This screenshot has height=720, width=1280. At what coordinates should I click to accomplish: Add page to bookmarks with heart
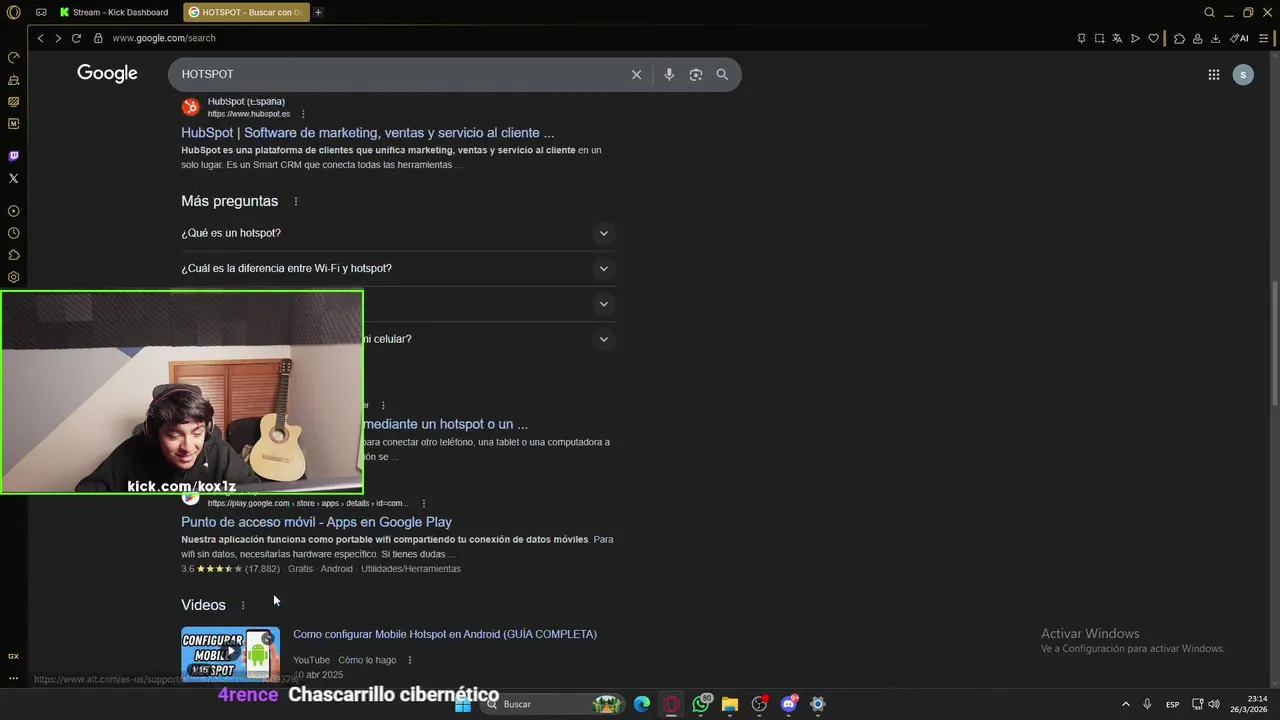[x=1153, y=38]
